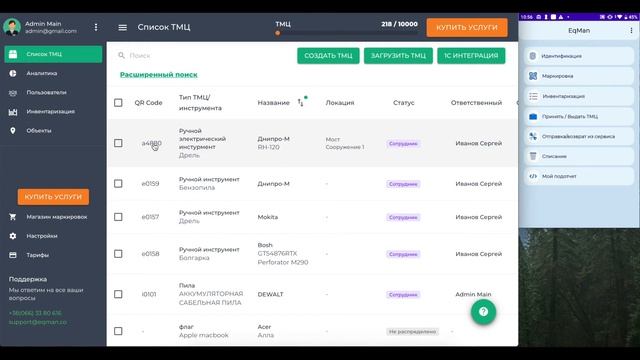Tick the checkbox for row e0157
Screen dimensions: 640x360
pyautogui.click(x=118, y=217)
